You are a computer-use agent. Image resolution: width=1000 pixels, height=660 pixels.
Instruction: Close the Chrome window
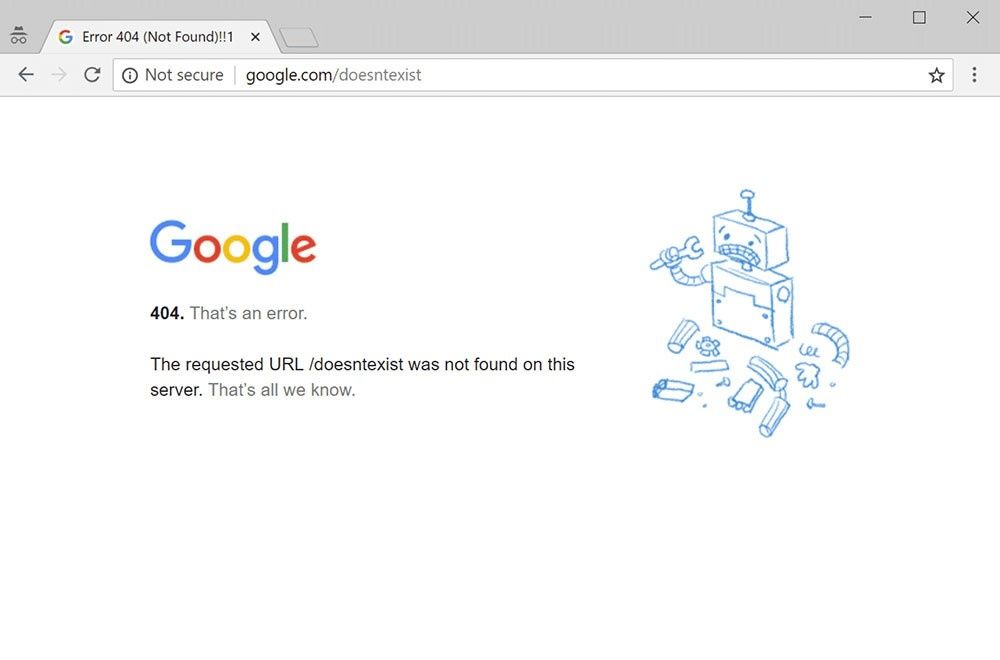[972, 17]
